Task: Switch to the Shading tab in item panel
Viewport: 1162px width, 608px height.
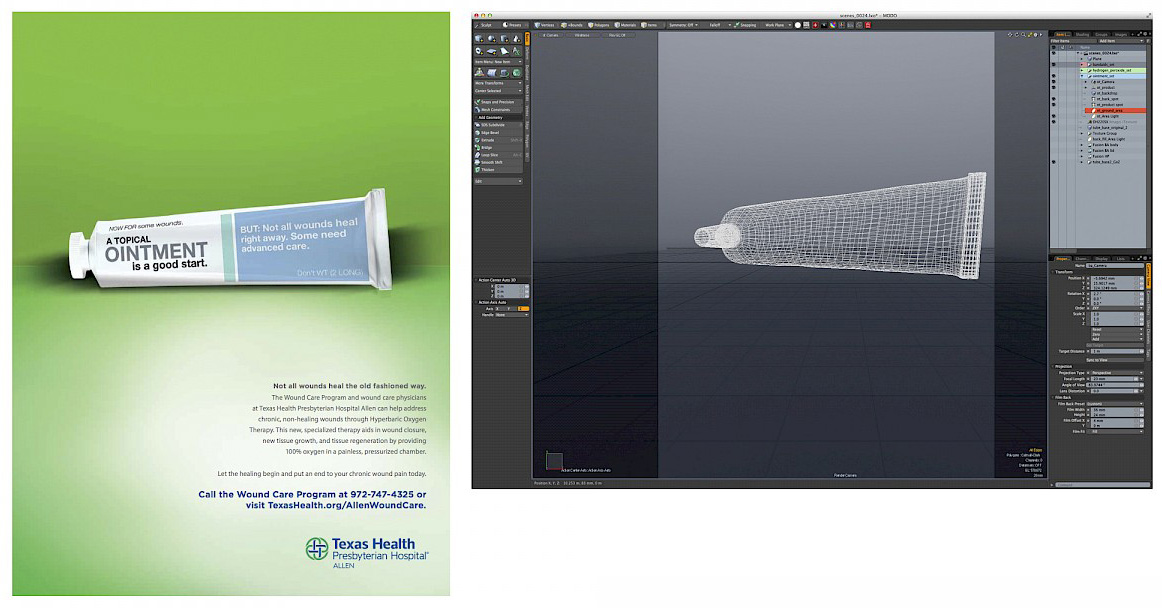Action: (1083, 34)
